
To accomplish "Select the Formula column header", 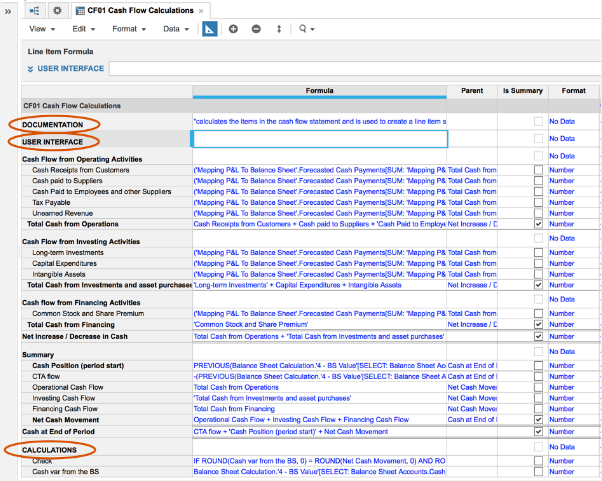I will coord(319,91).
